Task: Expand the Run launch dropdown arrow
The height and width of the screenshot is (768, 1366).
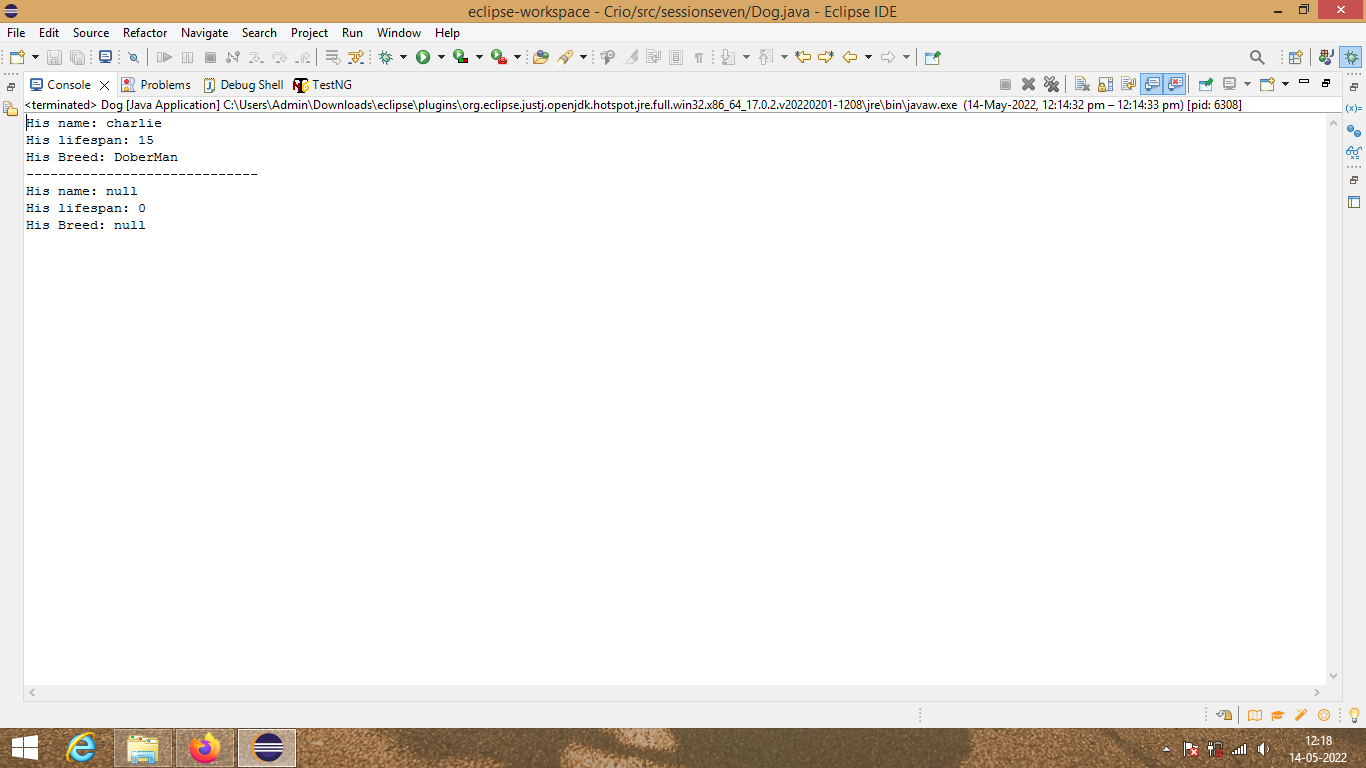Action: (x=441, y=57)
